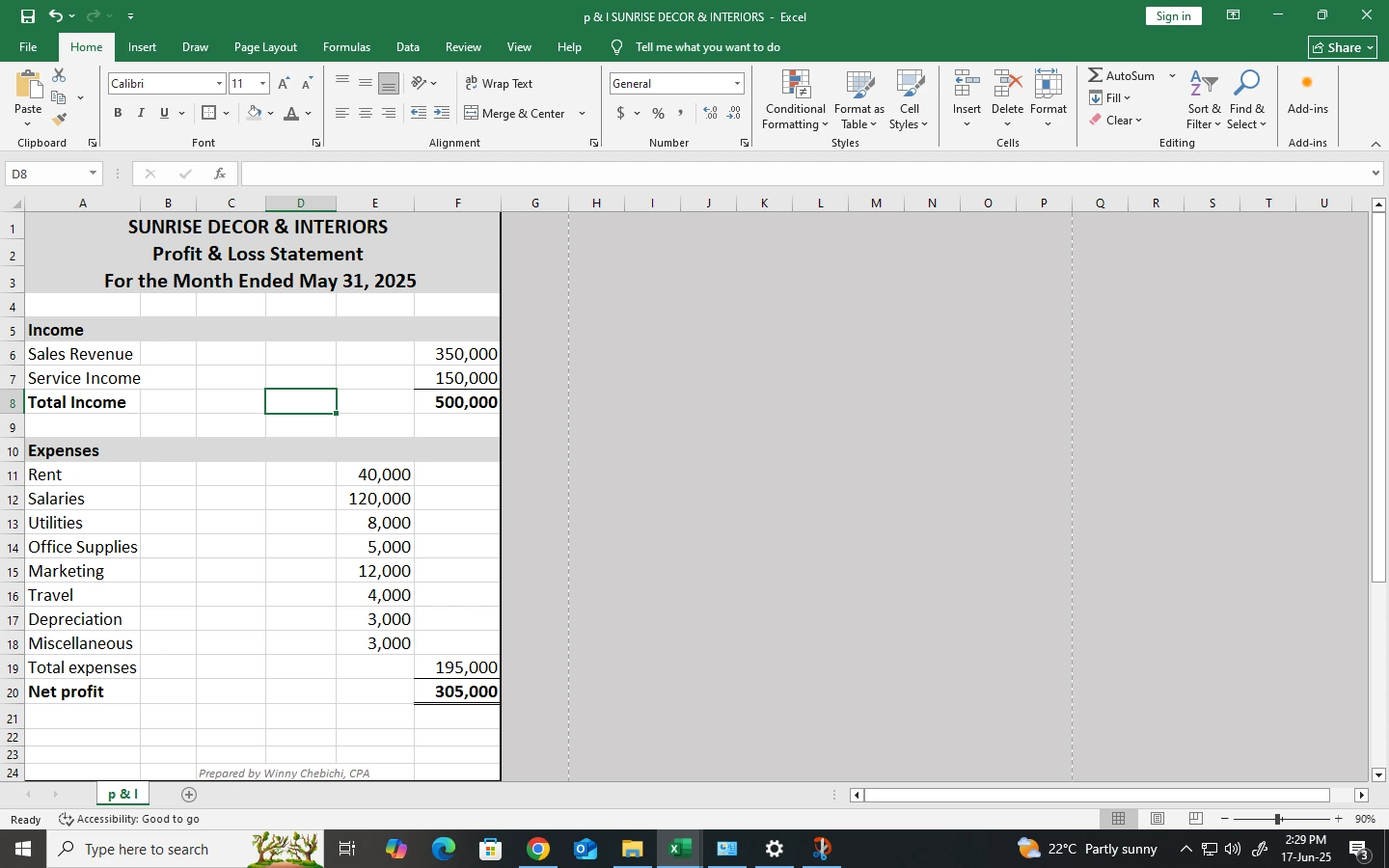Screen dimensions: 1389x868
Task: Click the Share button
Action: pos(1343,47)
